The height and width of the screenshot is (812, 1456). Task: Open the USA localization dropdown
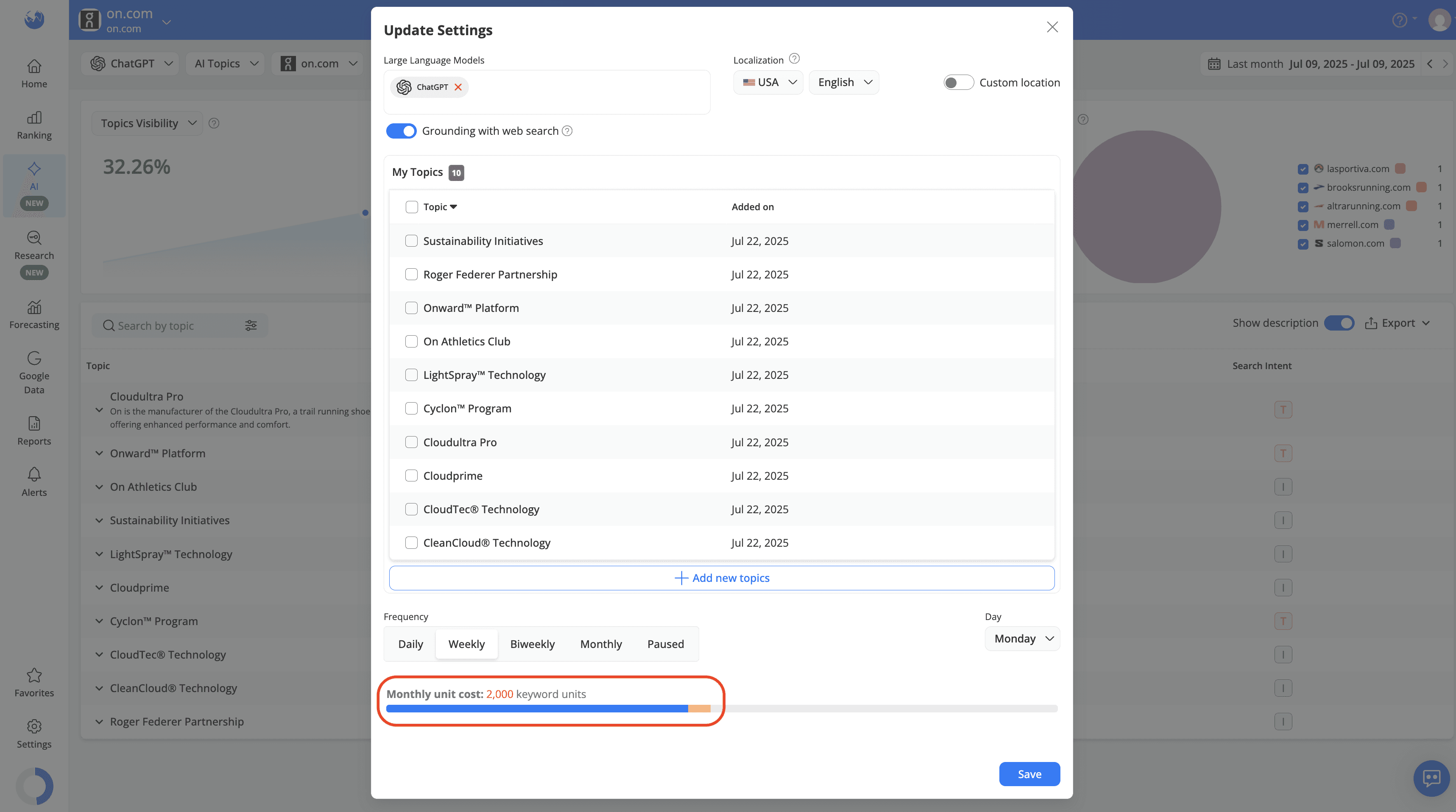pos(768,82)
